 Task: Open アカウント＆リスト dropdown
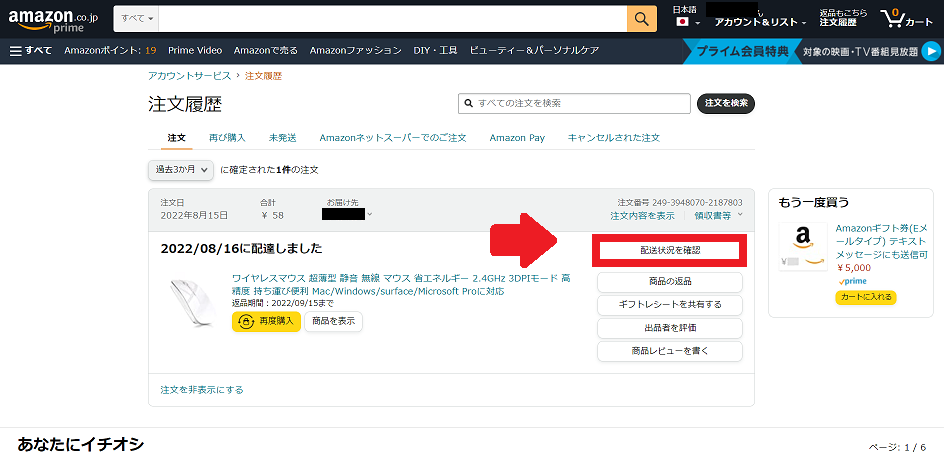click(x=760, y=22)
